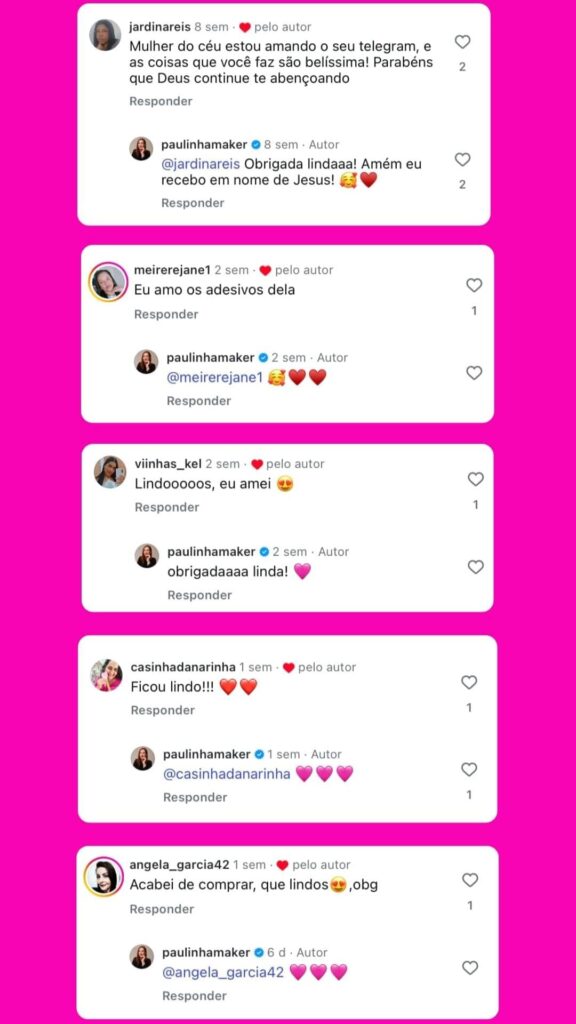Image resolution: width=576 pixels, height=1024 pixels.
Task: Like the 'obrigadaaaa linda!' reply
Action: (x=475, y=567)
